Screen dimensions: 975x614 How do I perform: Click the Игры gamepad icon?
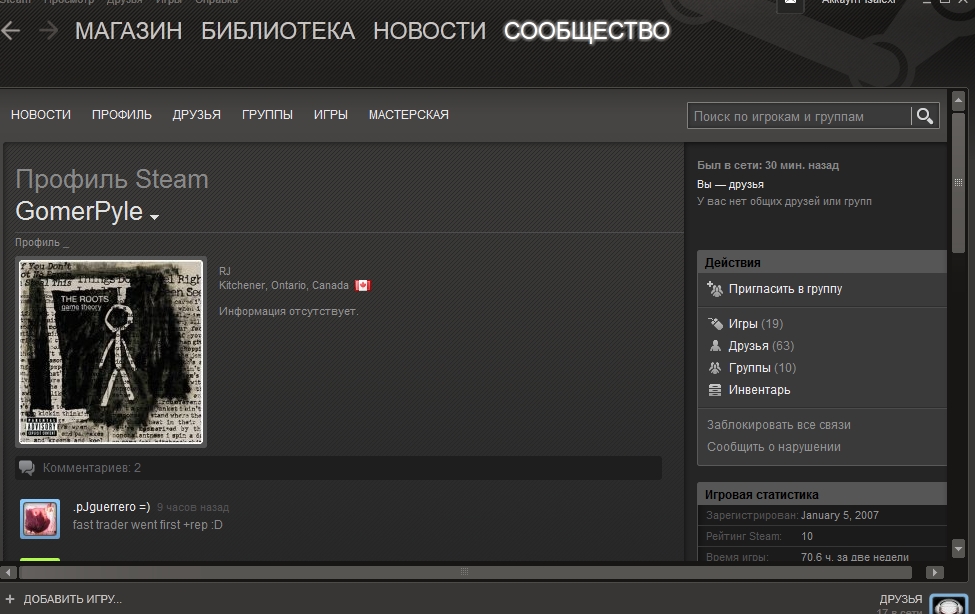[715, 324]
